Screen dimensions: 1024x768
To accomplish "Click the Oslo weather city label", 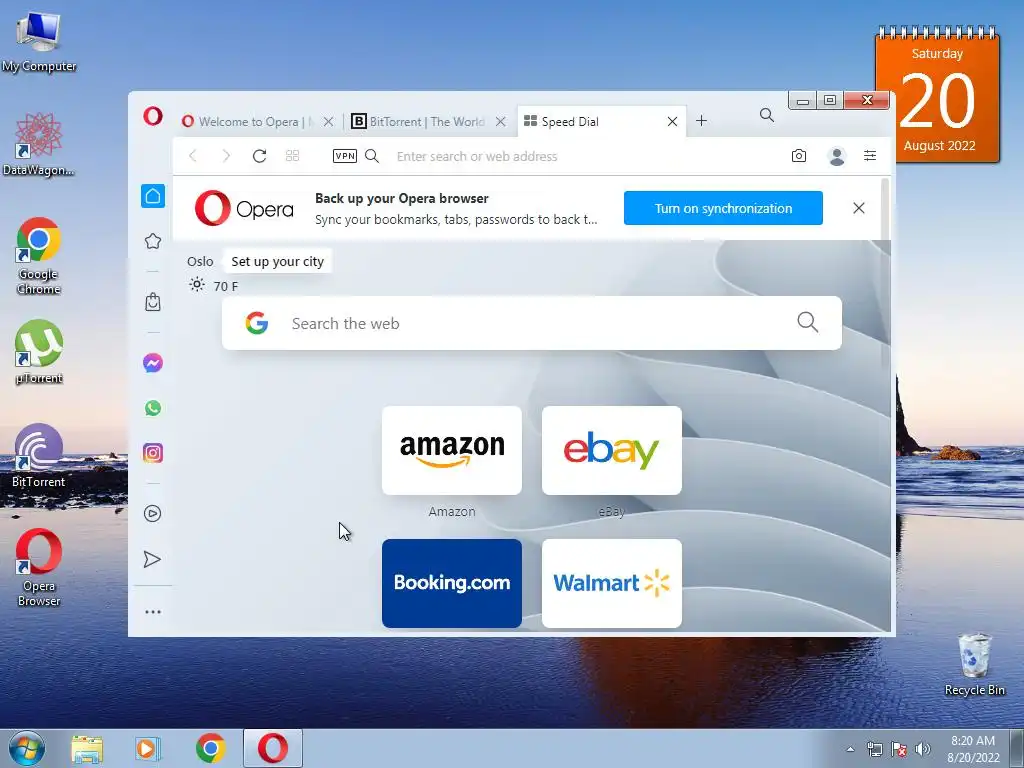I will pyautogui.click(x=200, y=261).
